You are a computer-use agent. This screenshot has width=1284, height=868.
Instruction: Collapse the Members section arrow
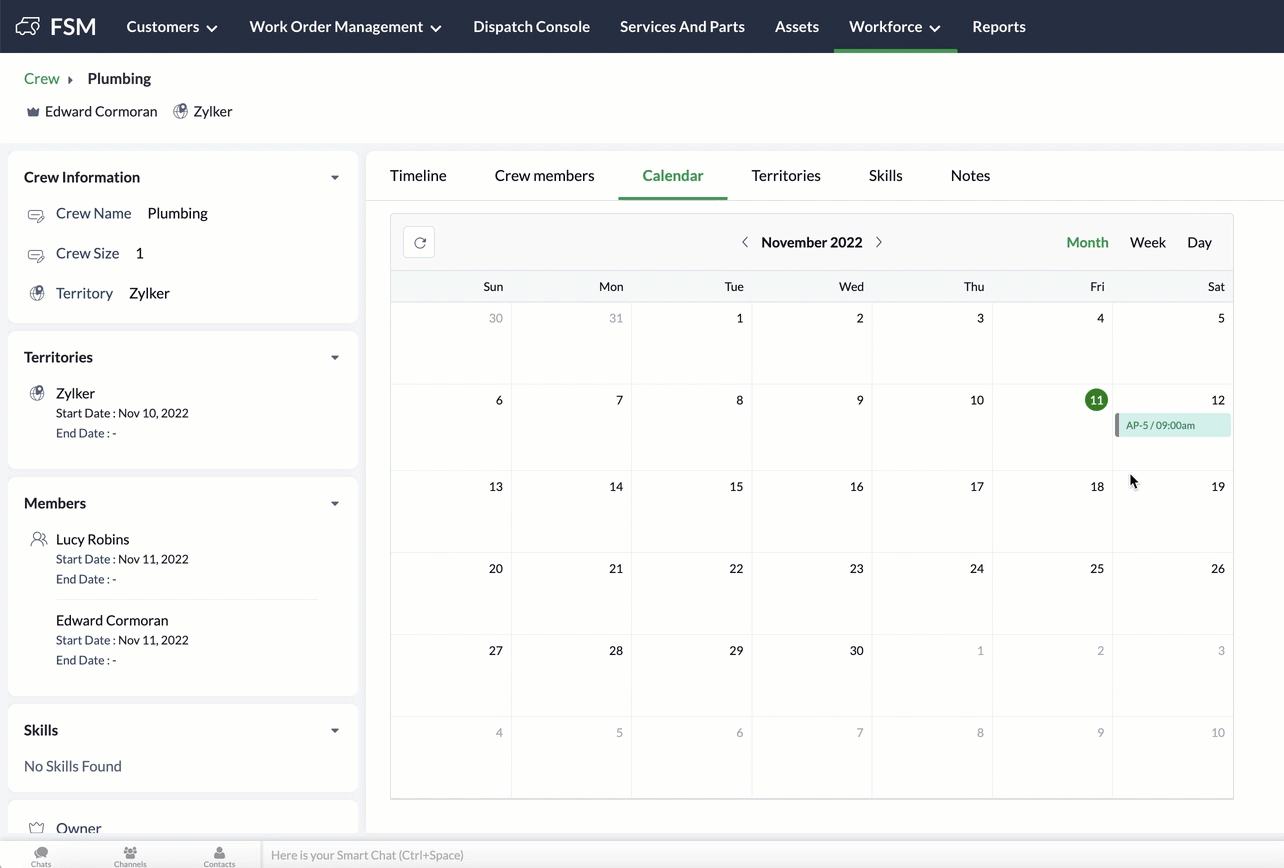335,504
